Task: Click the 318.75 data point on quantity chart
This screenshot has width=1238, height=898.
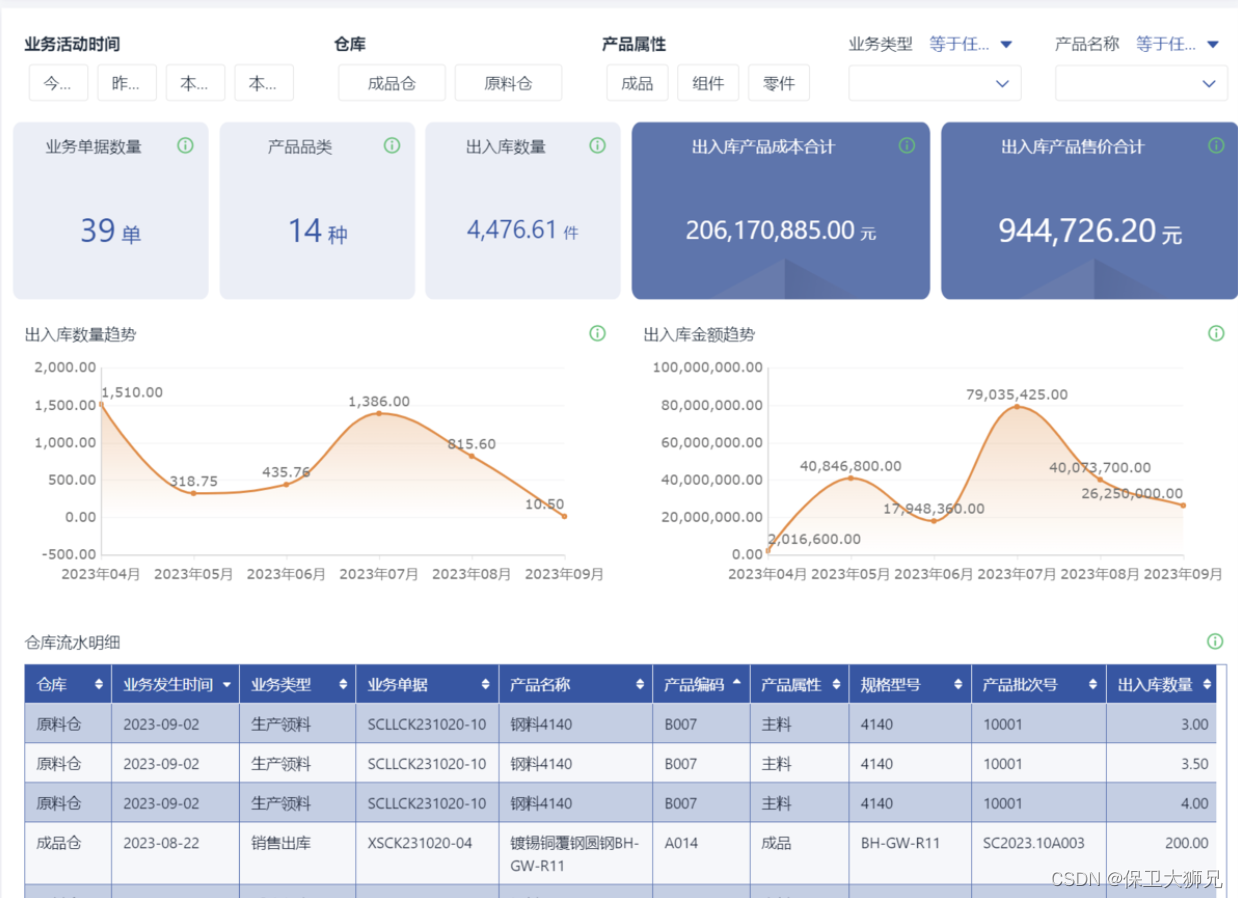Action: pos(194,493)
